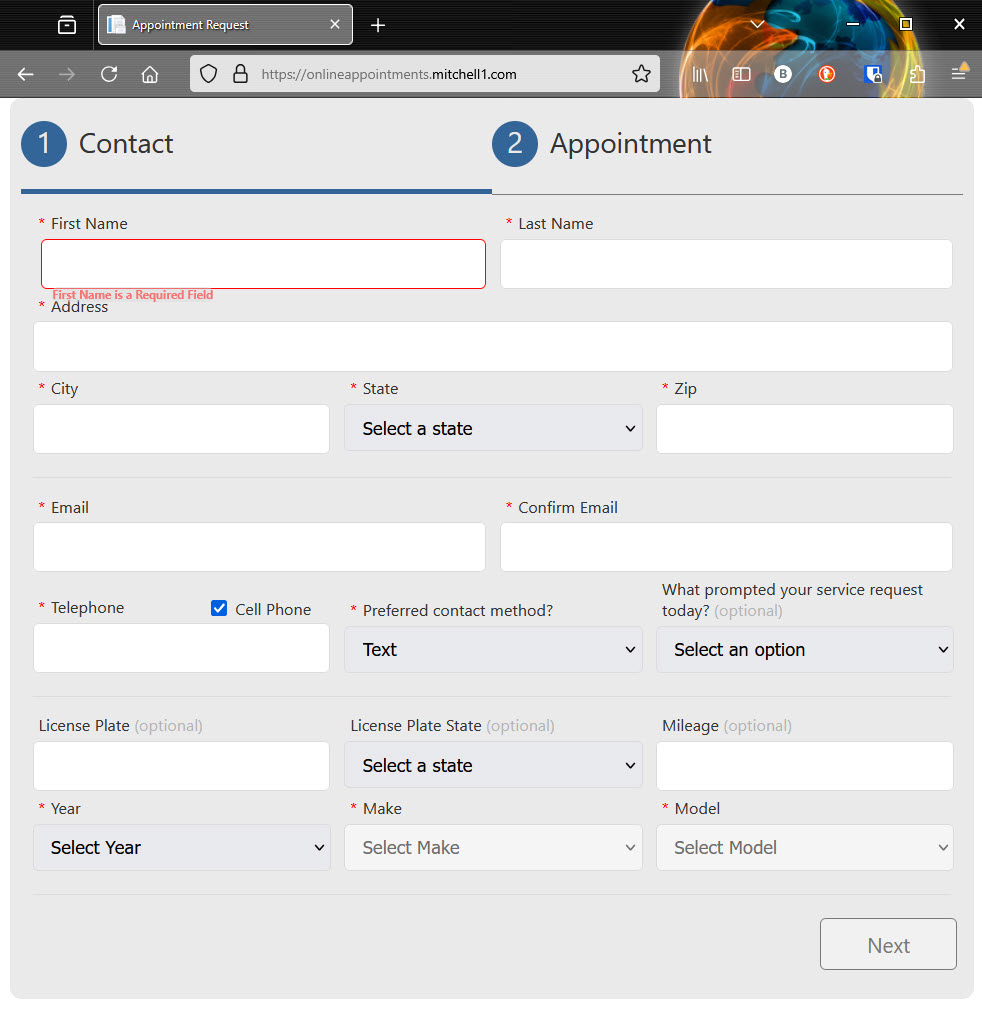Open the list all tabs chevron
The height and width of the screenshot is (1033, 982).
(757, 24)
